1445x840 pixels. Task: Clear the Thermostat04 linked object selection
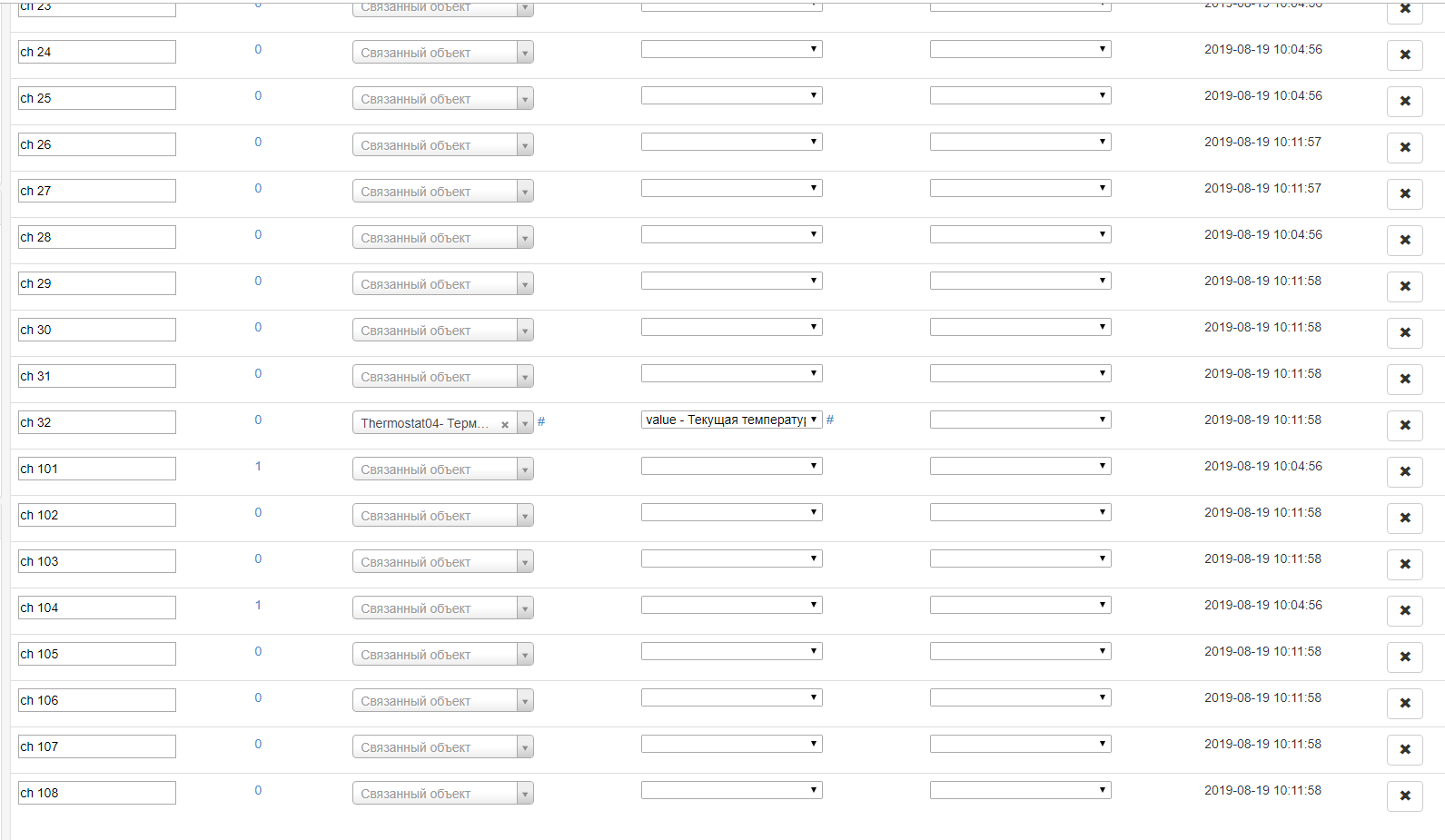click(x=505, y=424)
